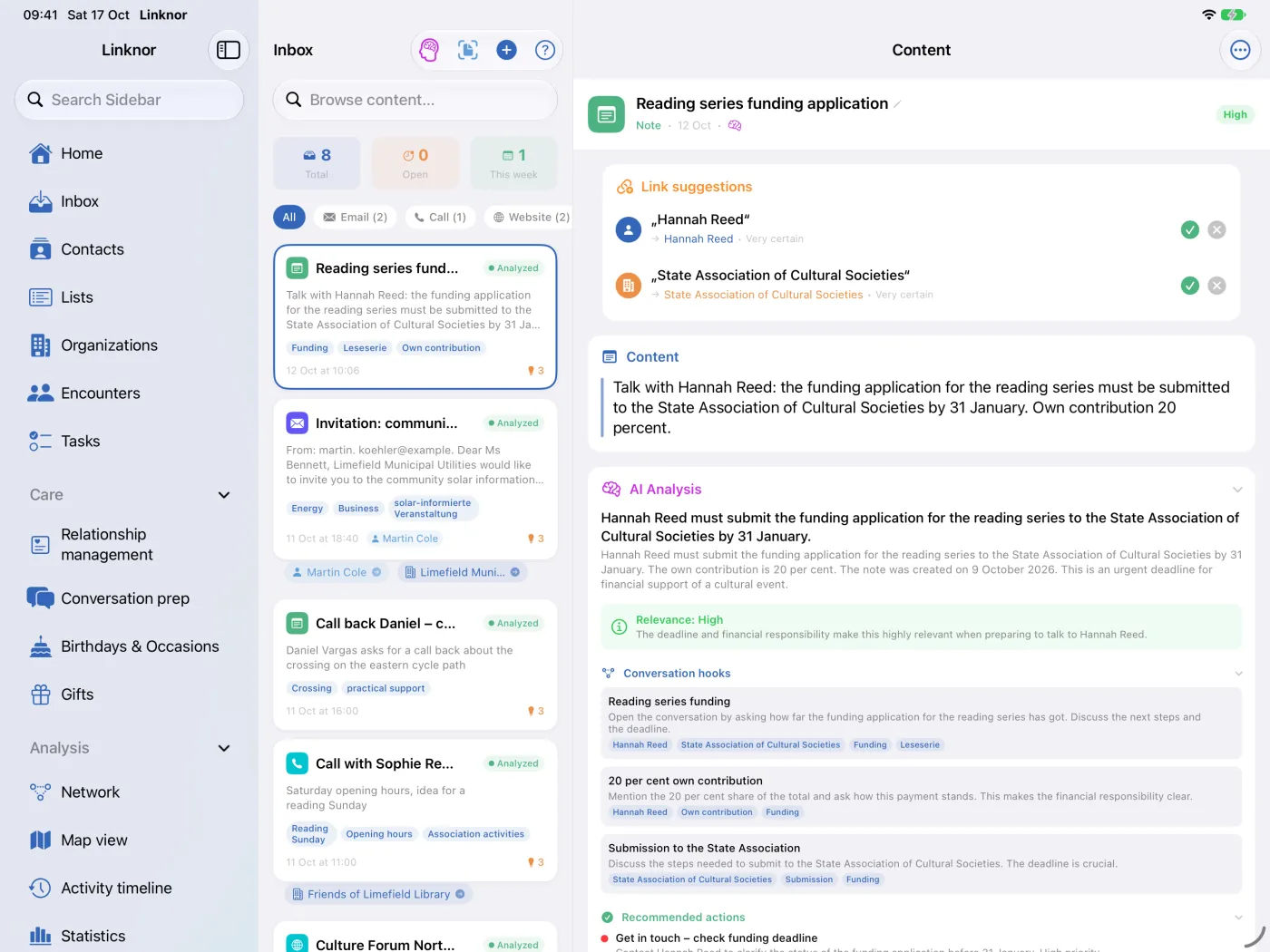The width and height of the screenshot is (1270, 952).
Task: Open the more options ellipsis in Content
Action: tap(1240, 50)
